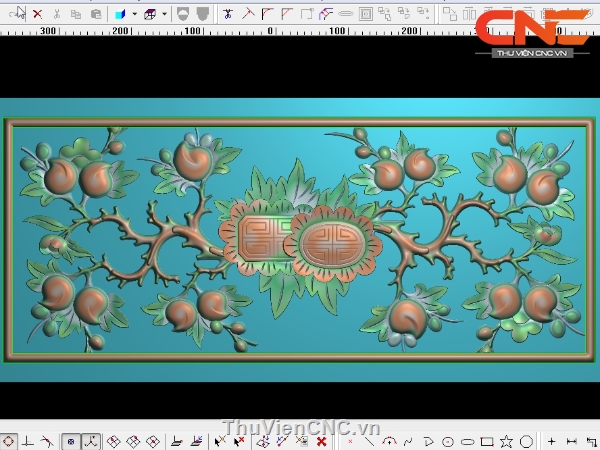The width and height of the screenshot is (600, 450).
Task: Expand dropdown arrow next to wireframe cube
Action: point(164,14)
